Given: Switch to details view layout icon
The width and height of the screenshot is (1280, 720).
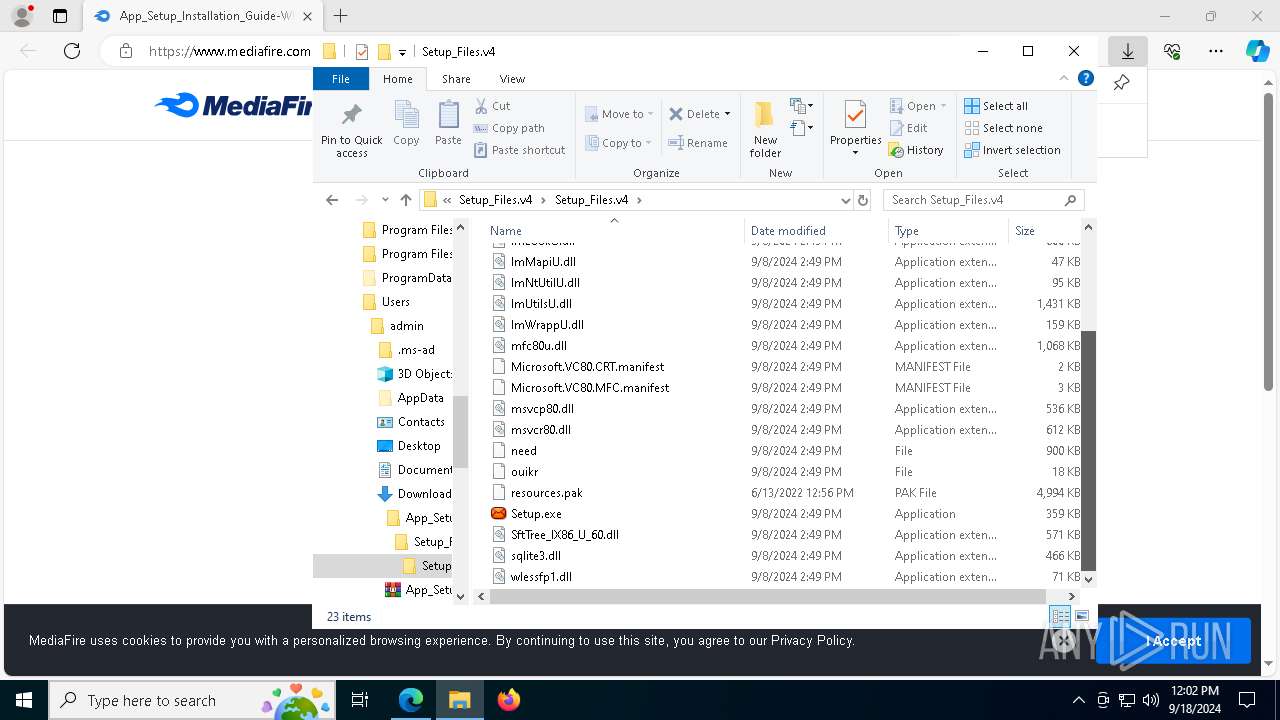Looking at the screenshot, I should click(x=1060, y=616).
